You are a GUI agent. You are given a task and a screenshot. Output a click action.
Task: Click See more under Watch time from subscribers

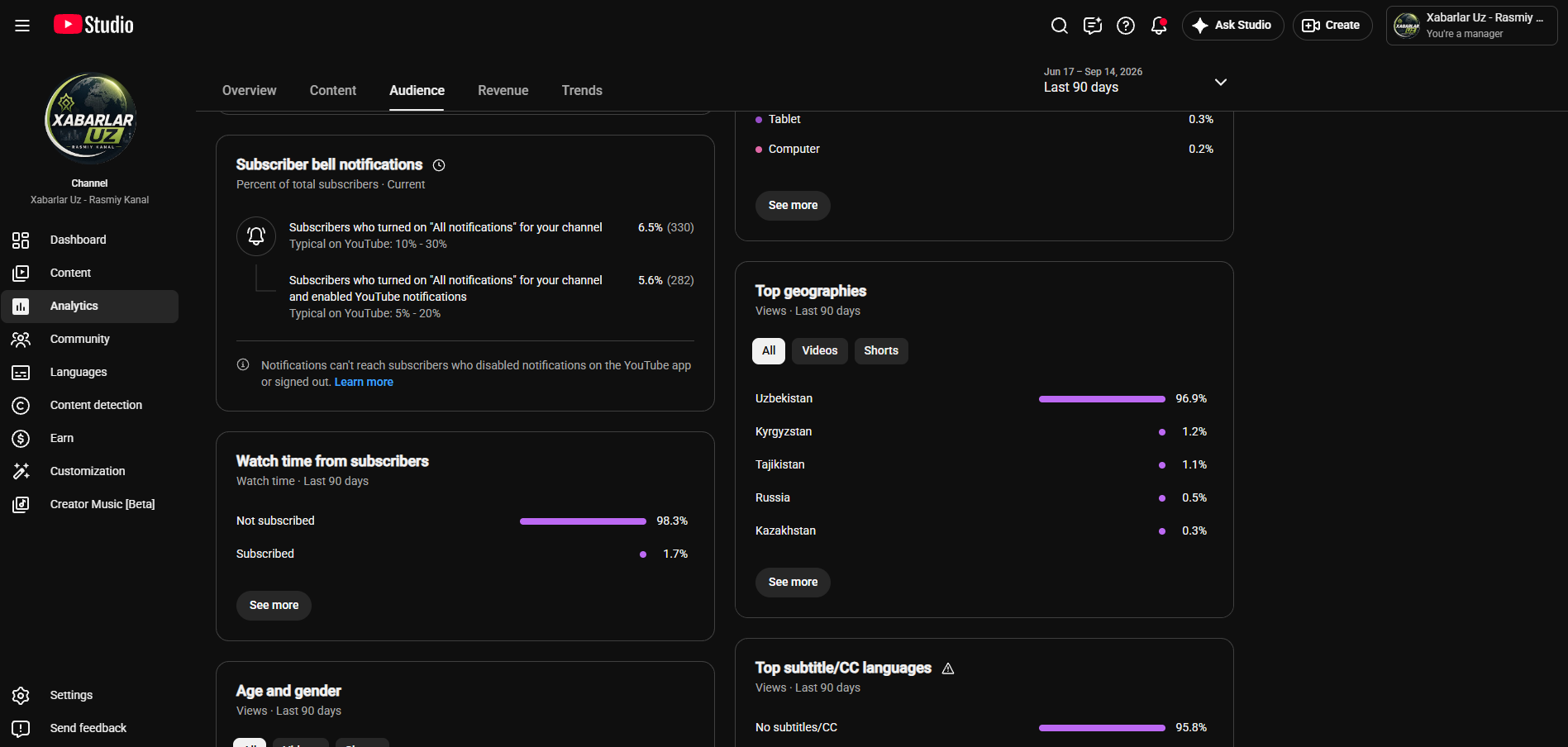(x=274, y=606)
